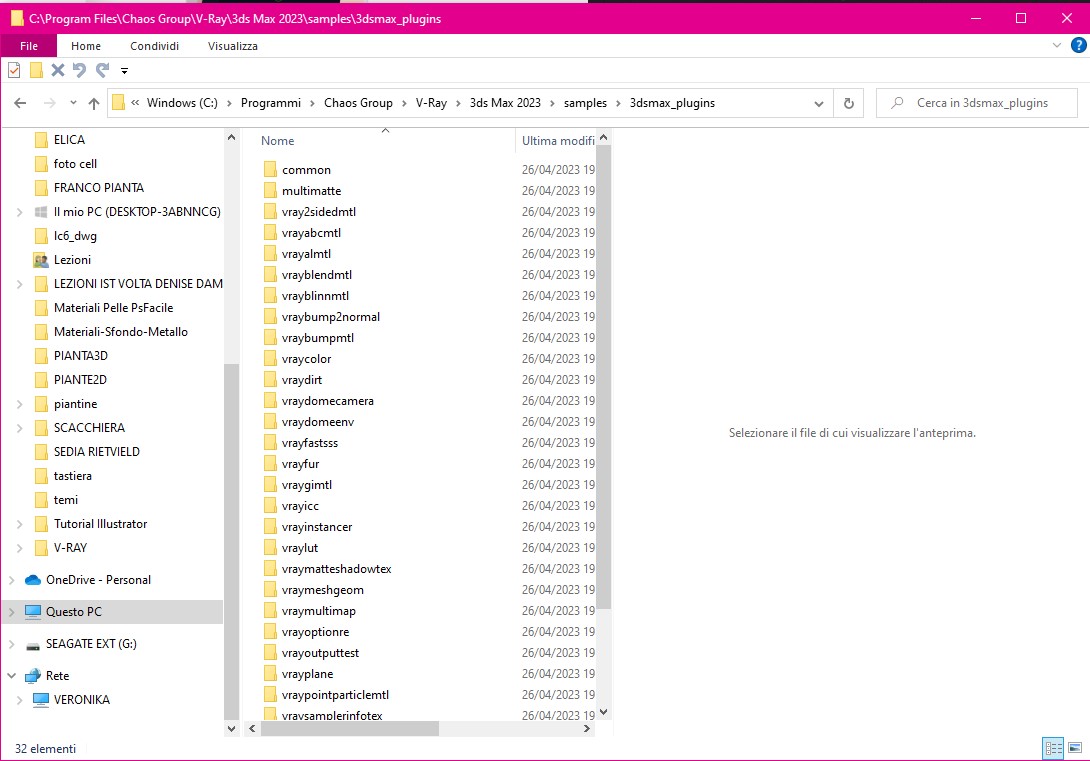Select the VERONIKA network computer
The height and width of the screenshot is (761, 1090).
tap(81, 700)
